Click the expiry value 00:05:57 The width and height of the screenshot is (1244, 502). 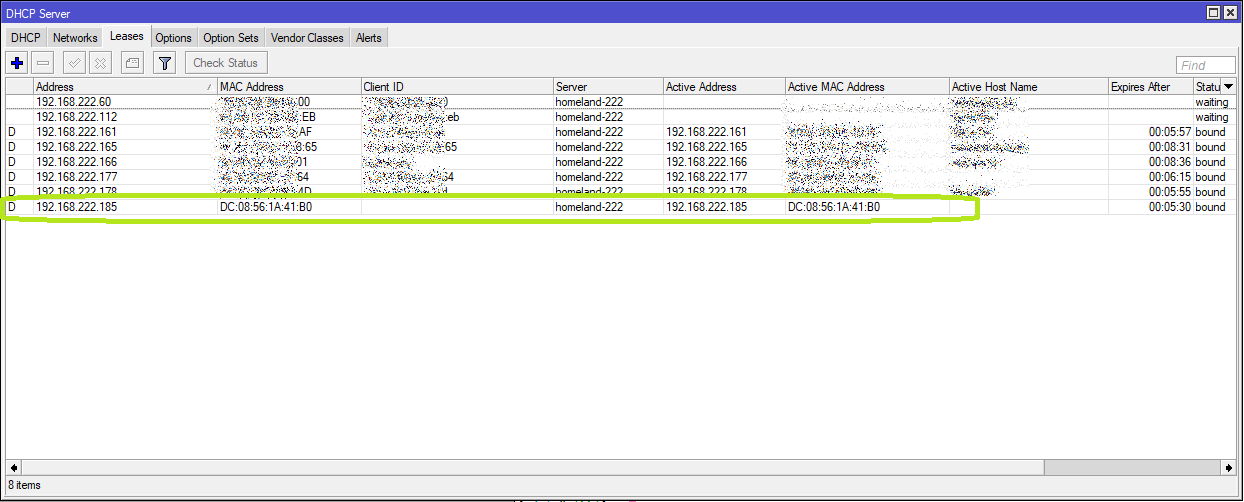[x=1170, y=132]
